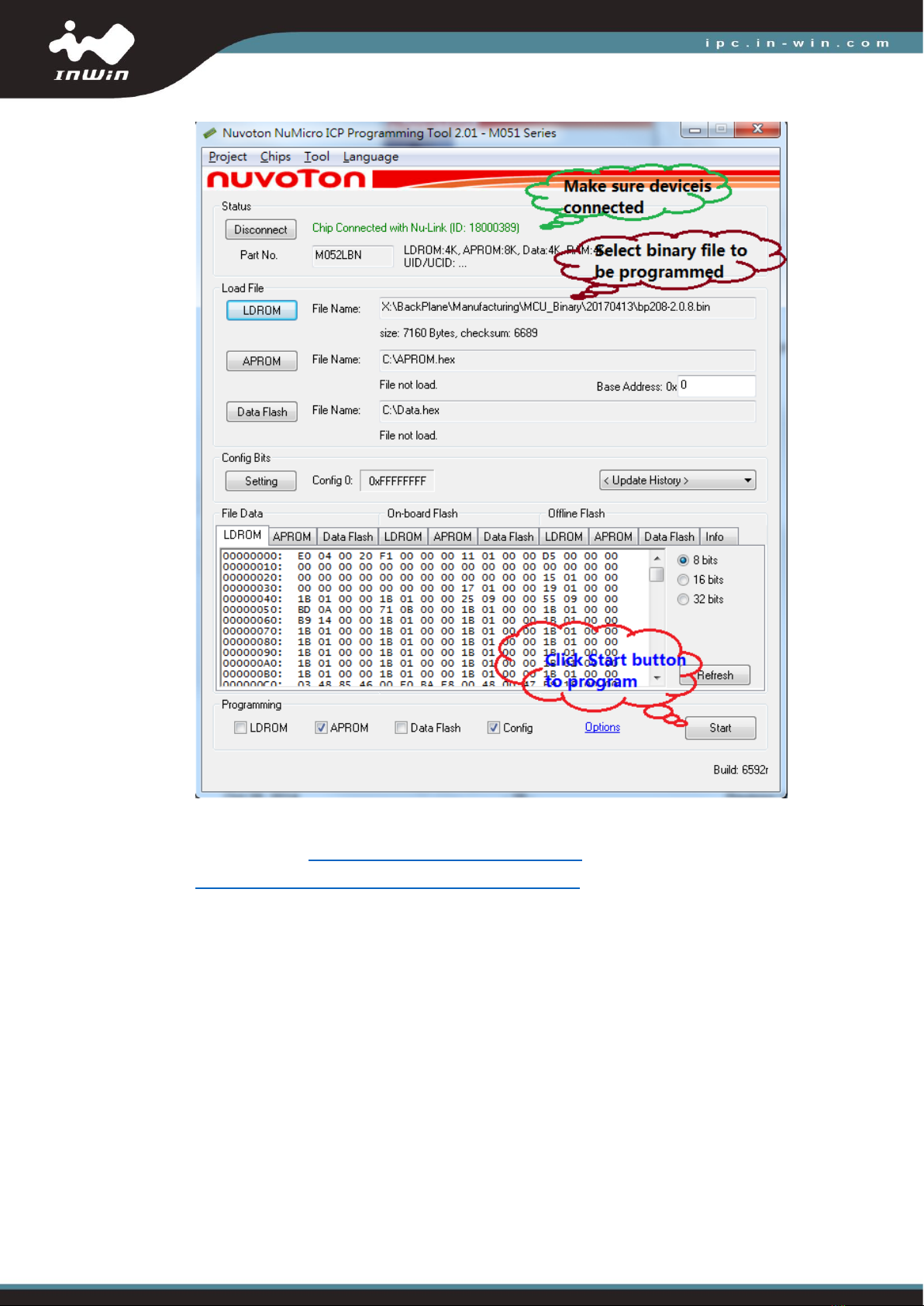Open the Language menu
Viewport: 924px width, 1306px height.
pyautogui.click(x=371, y=157)
